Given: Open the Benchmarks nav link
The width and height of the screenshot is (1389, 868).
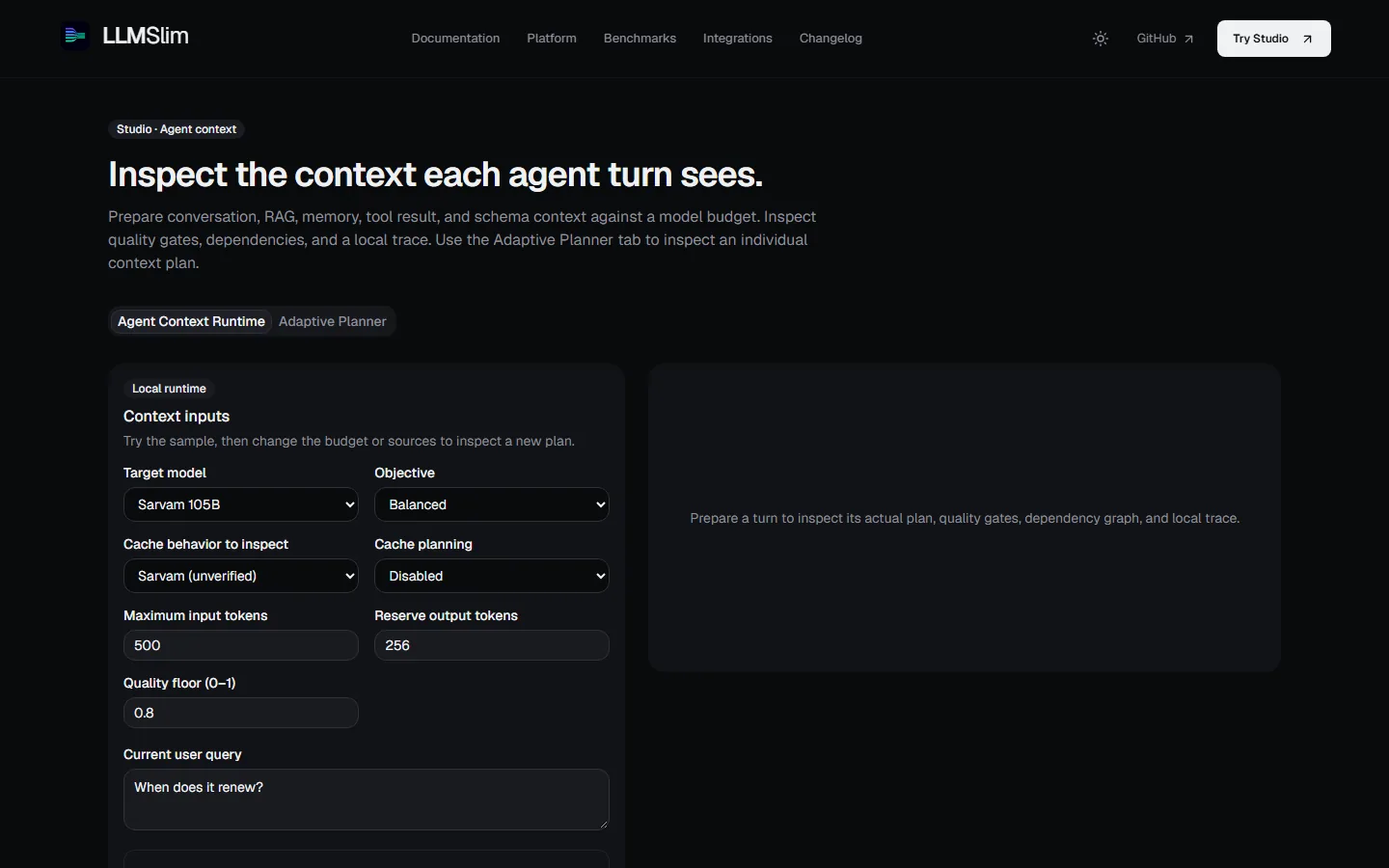Looking at the screenshot, I should click(640, 39).
